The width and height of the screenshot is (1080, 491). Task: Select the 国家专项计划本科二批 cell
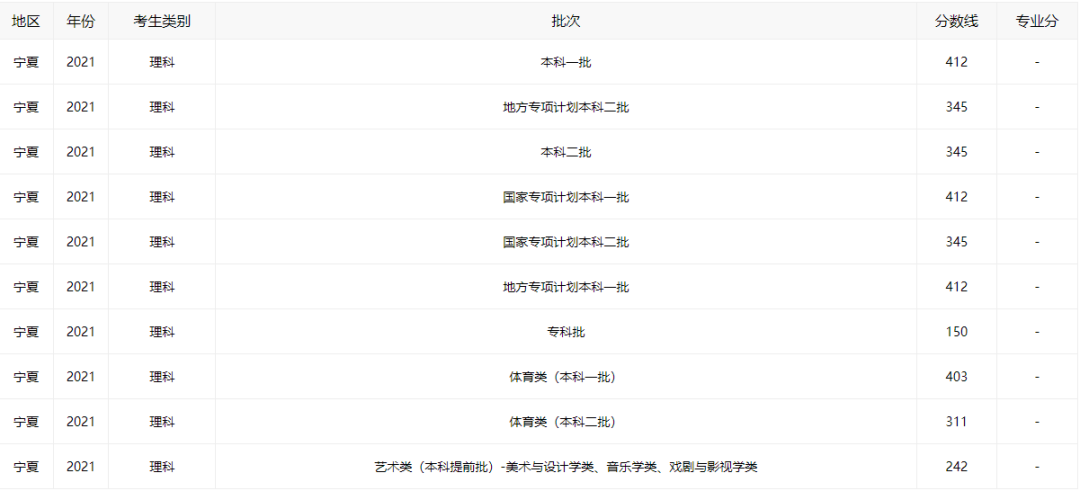(x=566, y=242)
